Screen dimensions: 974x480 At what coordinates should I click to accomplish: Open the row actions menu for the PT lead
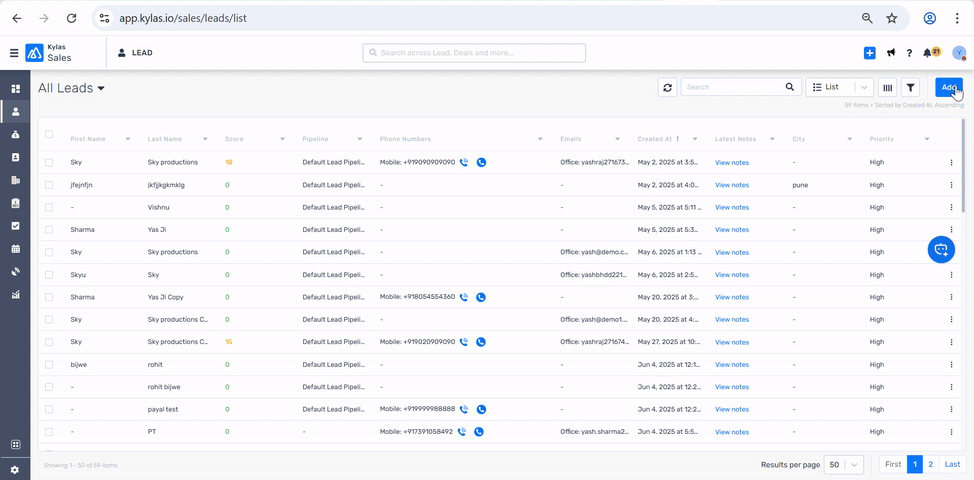coord(951,432)
